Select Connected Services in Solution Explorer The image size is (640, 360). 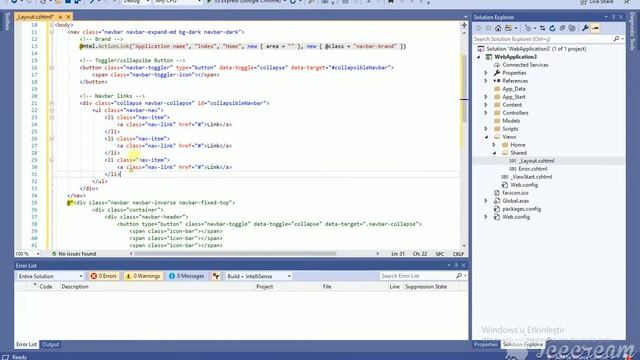(525, 65)
